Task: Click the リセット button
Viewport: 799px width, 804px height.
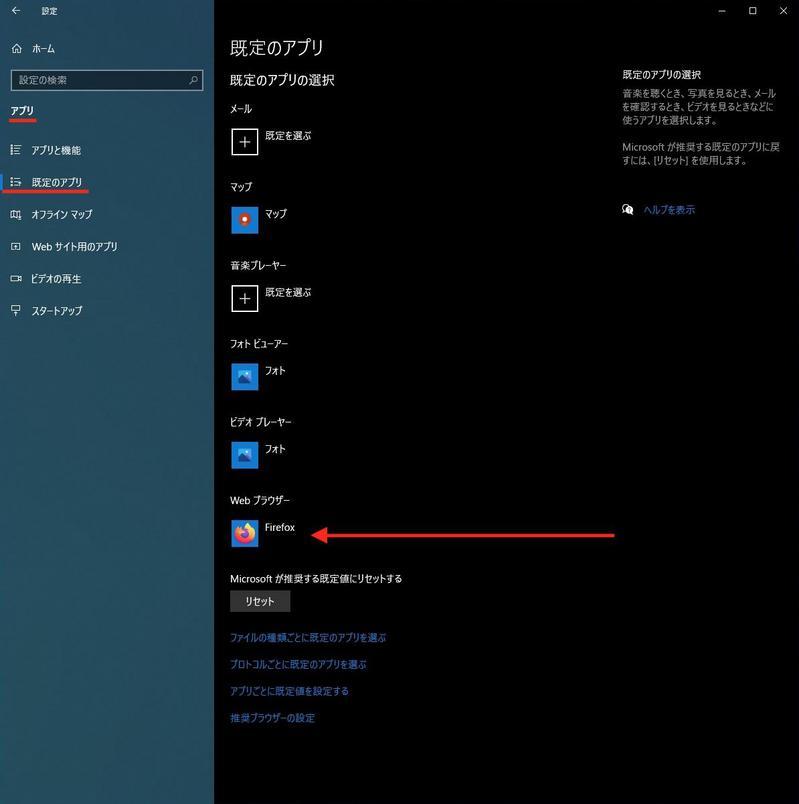Action: click(x=260, y=601)
